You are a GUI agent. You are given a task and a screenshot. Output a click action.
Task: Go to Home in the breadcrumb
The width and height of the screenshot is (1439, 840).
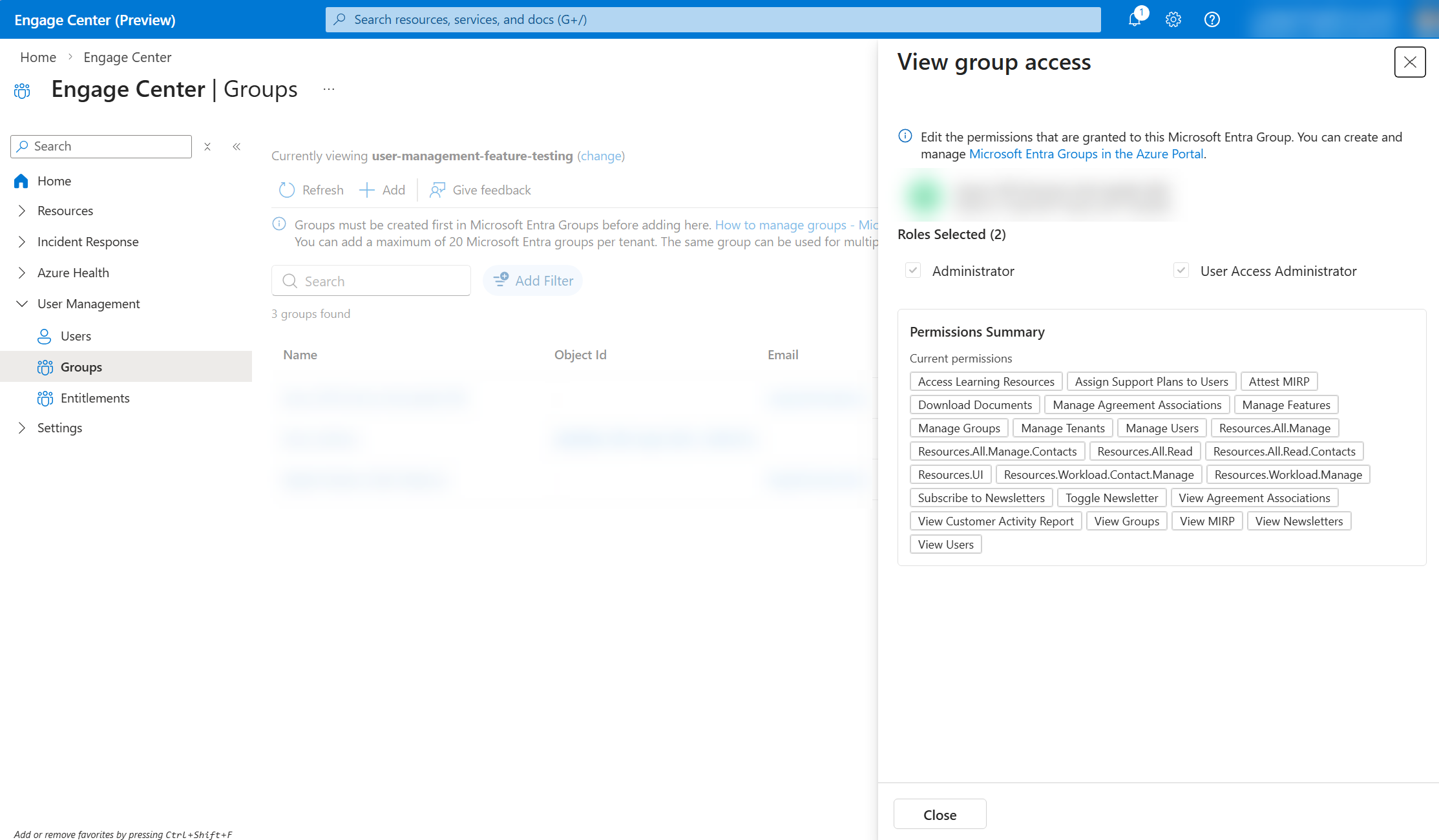tap(38, 58)
